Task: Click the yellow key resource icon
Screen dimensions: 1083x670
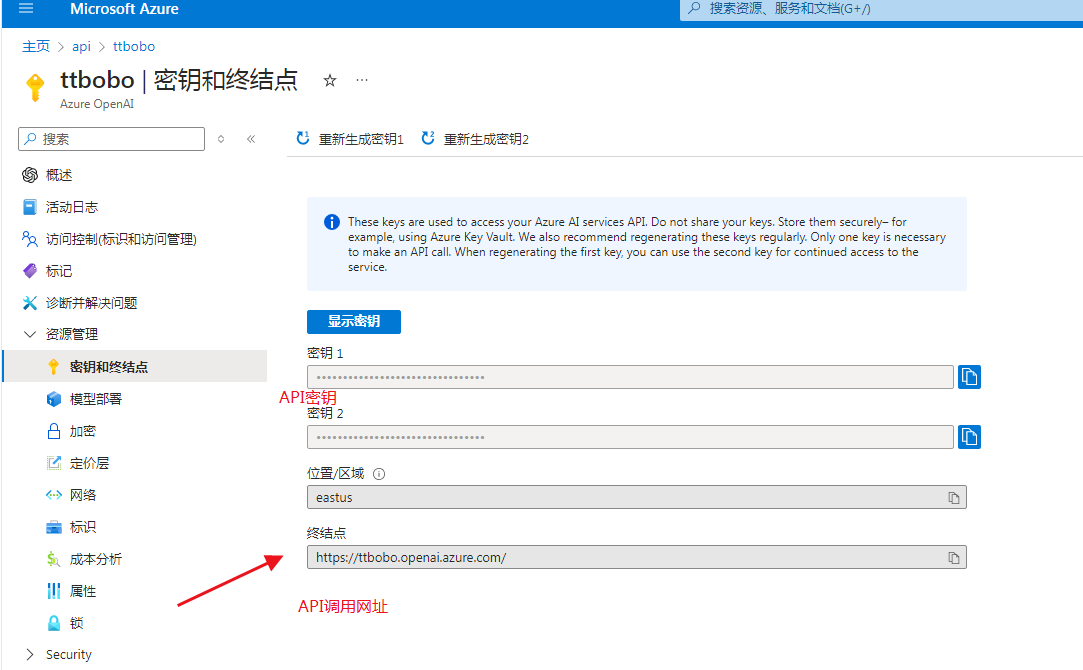Action: [x=35, y=88]
